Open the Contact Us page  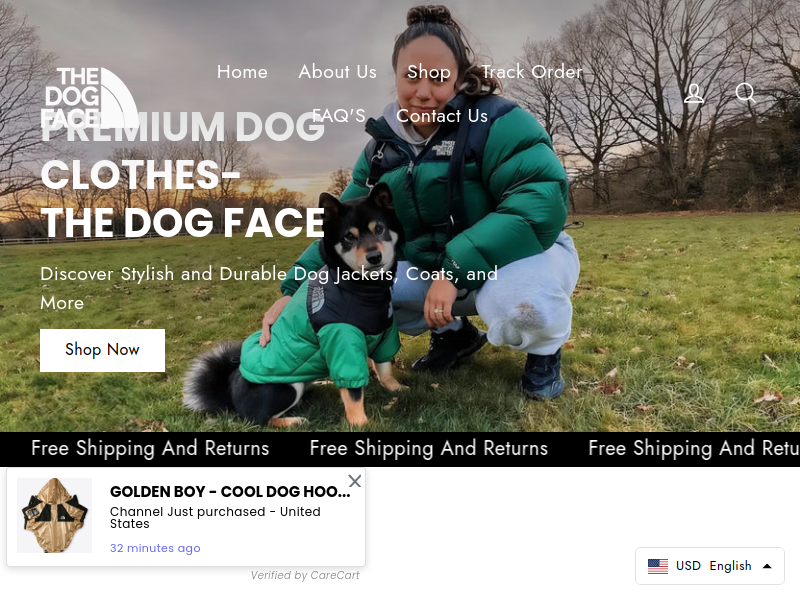click(442, 116)
